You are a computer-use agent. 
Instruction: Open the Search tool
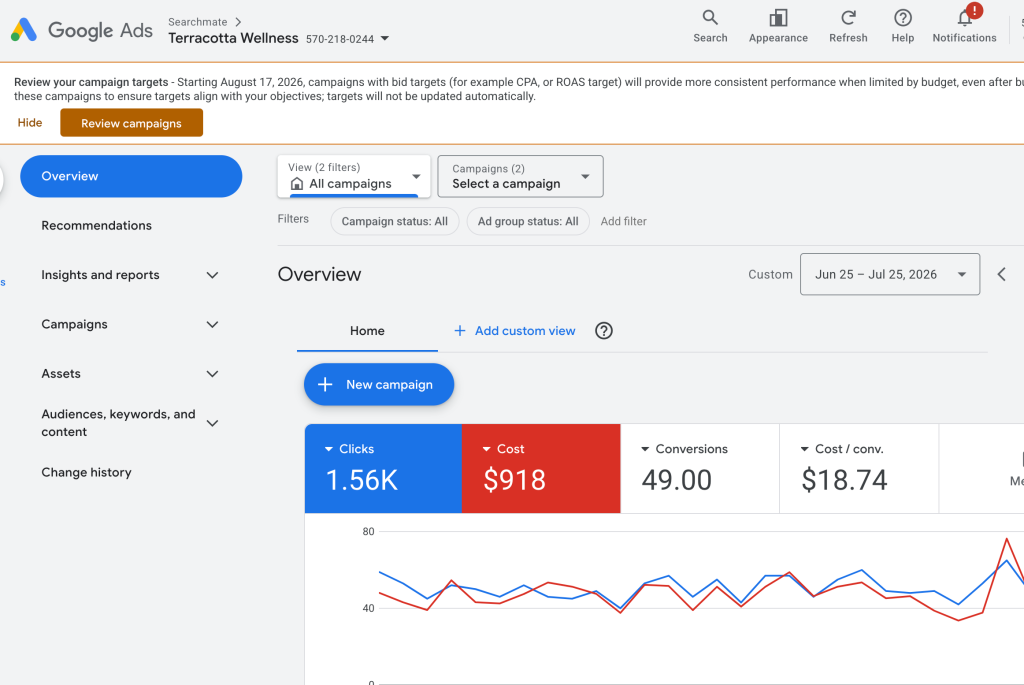(710, 26)
